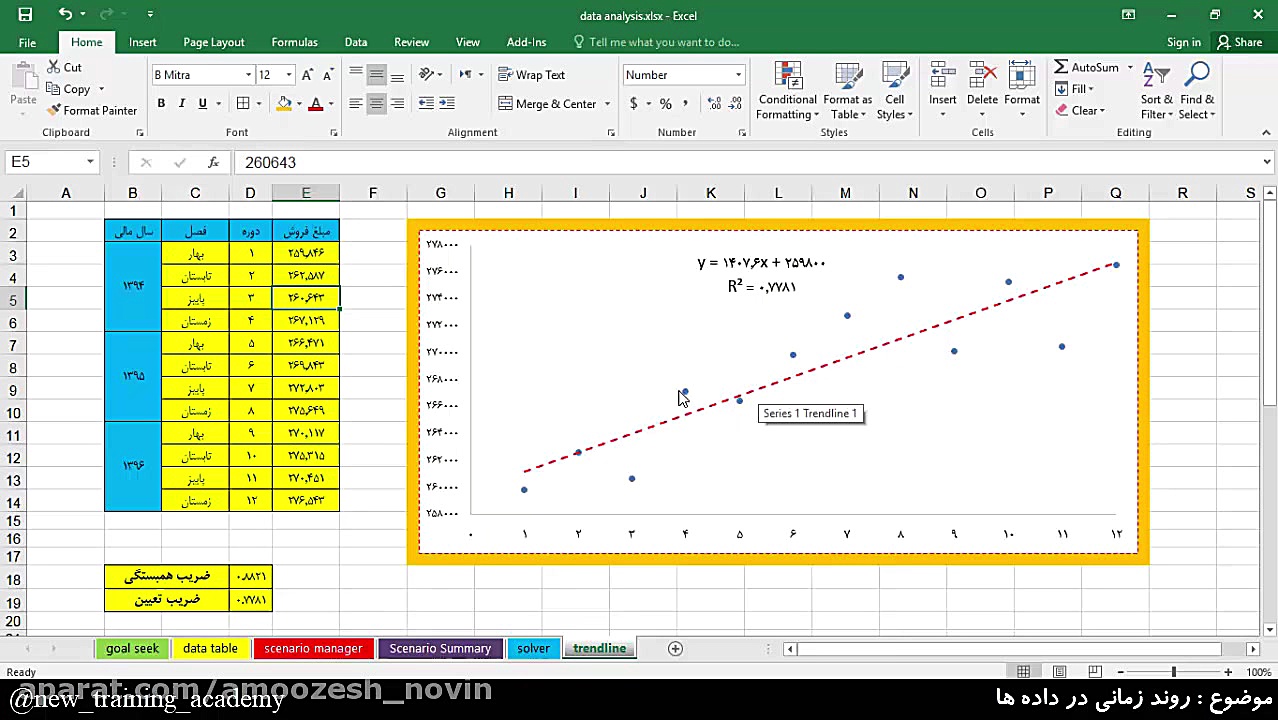Screen dimensions: 1278x720
Task: Click Sign in link
Action: coord(1183,42)
